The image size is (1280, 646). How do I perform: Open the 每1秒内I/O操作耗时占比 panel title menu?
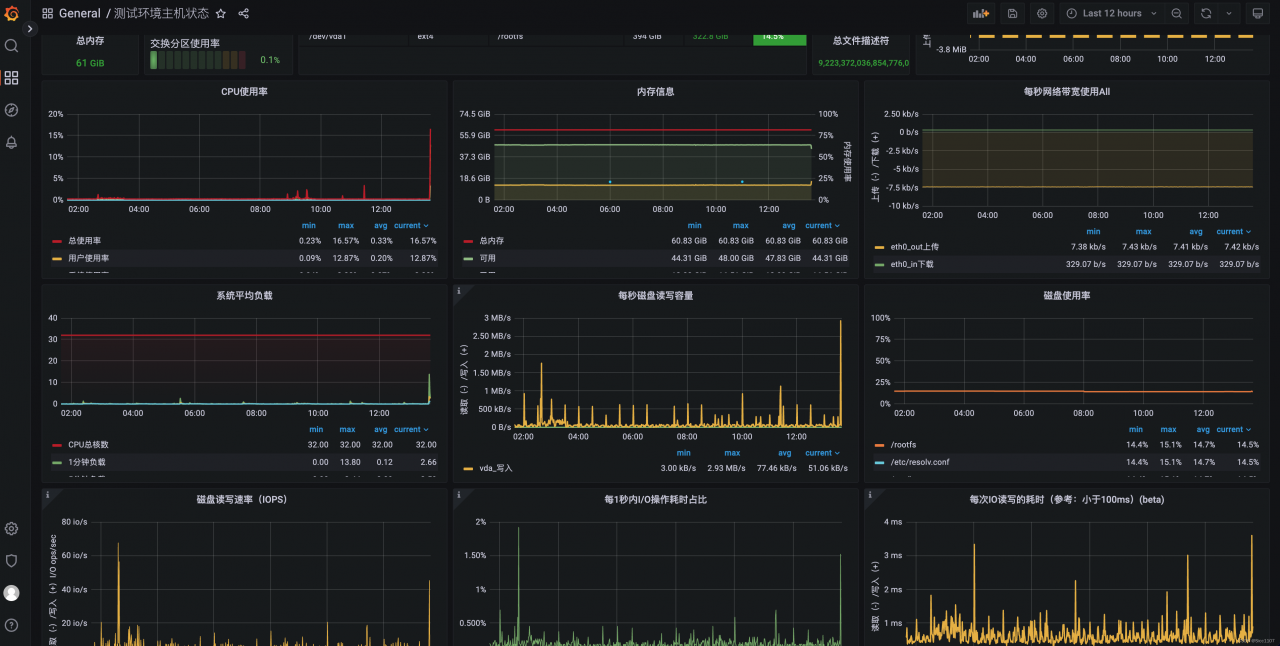click(x=656, y=499)
